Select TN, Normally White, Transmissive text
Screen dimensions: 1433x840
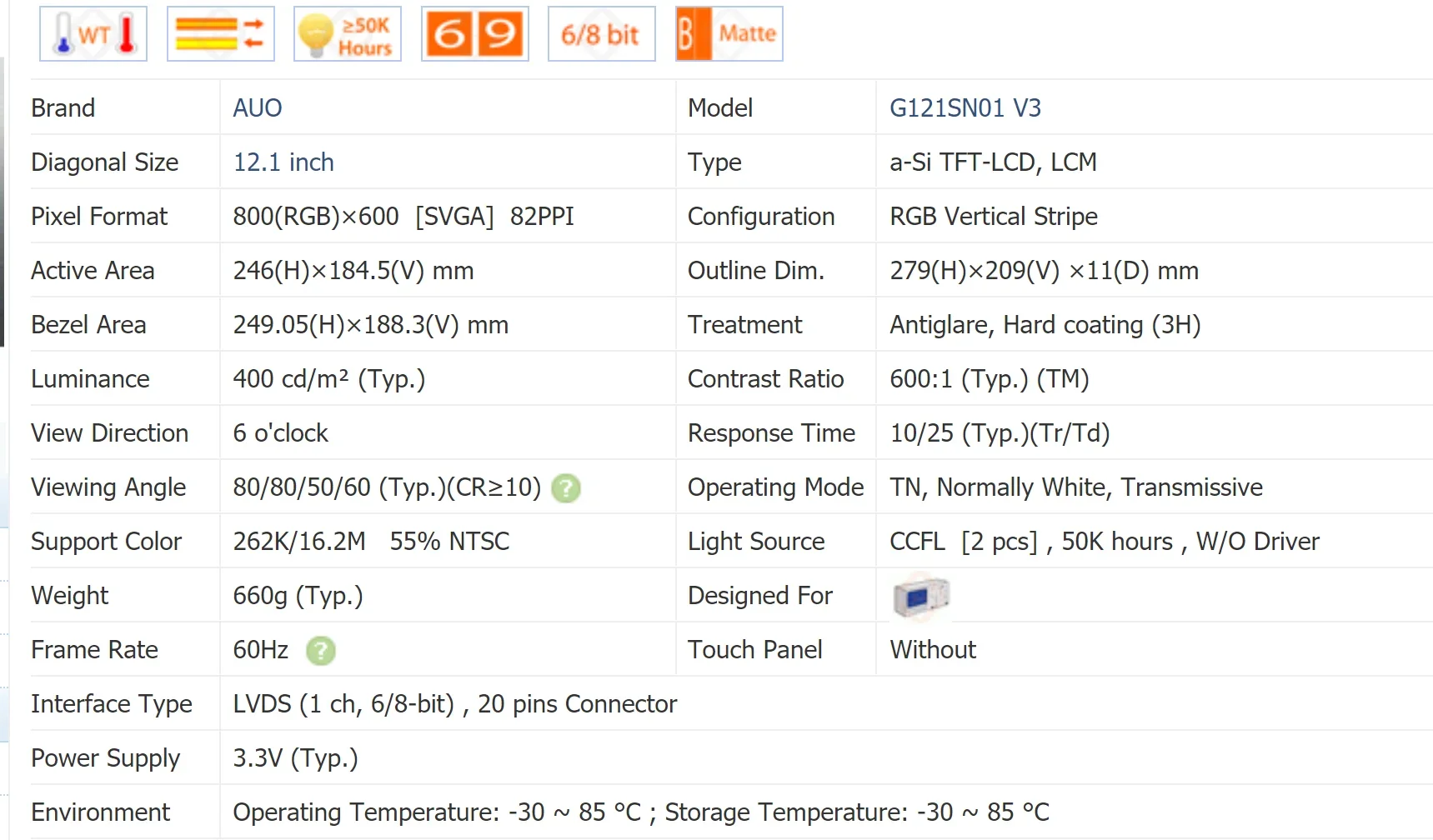click(1076, 487)
